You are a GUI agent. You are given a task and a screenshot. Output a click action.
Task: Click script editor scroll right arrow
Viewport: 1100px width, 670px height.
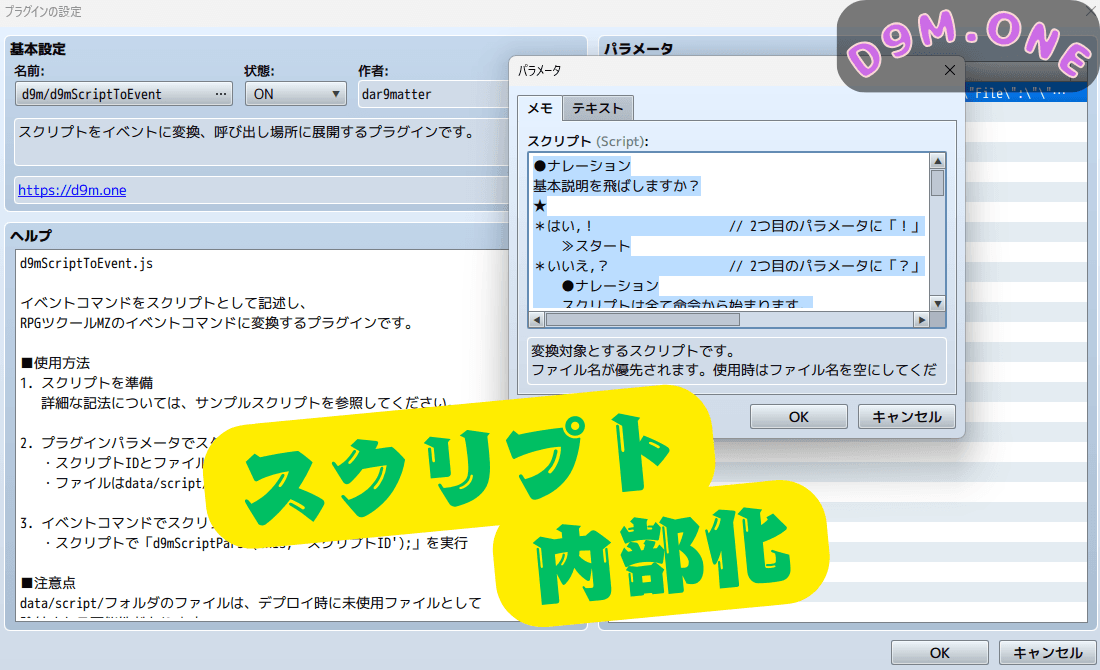922,320
